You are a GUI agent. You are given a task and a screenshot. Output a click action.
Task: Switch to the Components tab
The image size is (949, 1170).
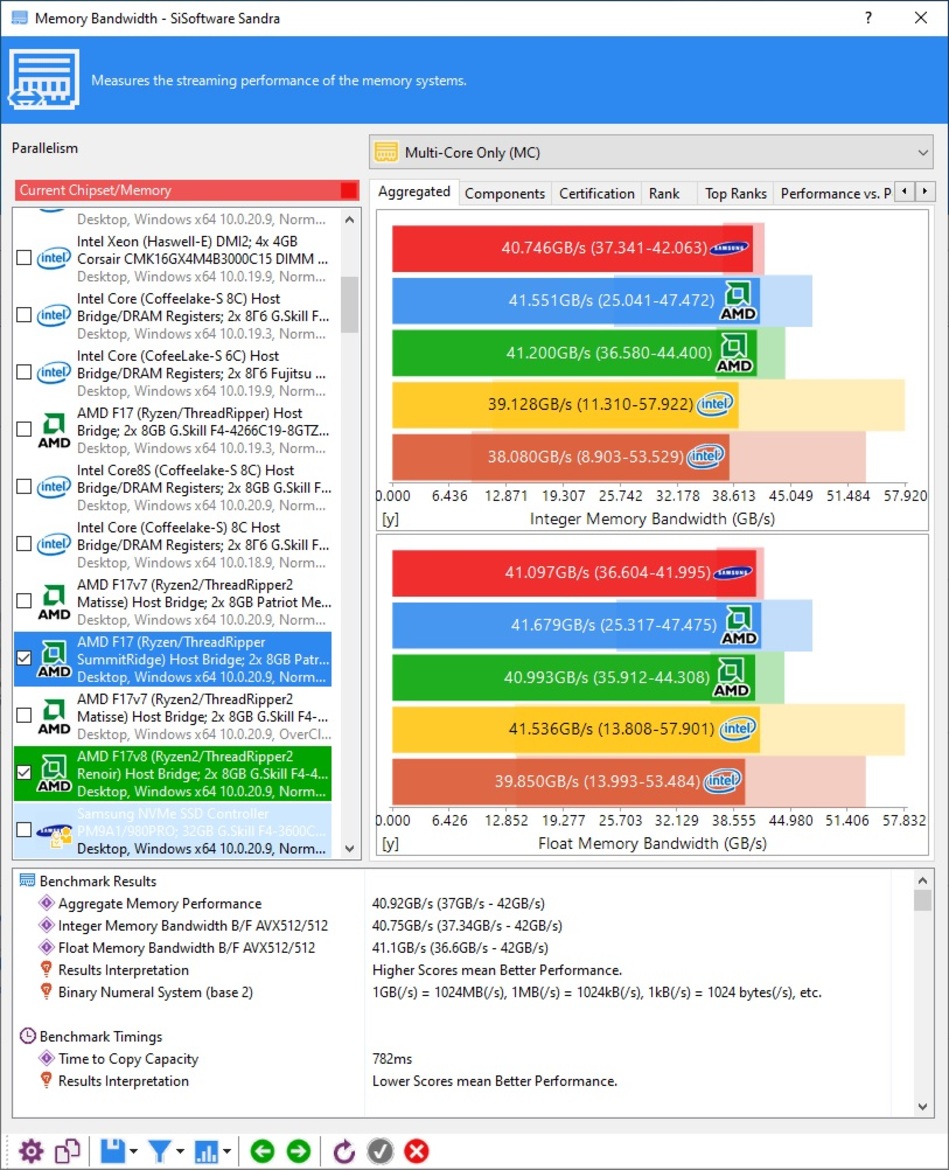505,193
